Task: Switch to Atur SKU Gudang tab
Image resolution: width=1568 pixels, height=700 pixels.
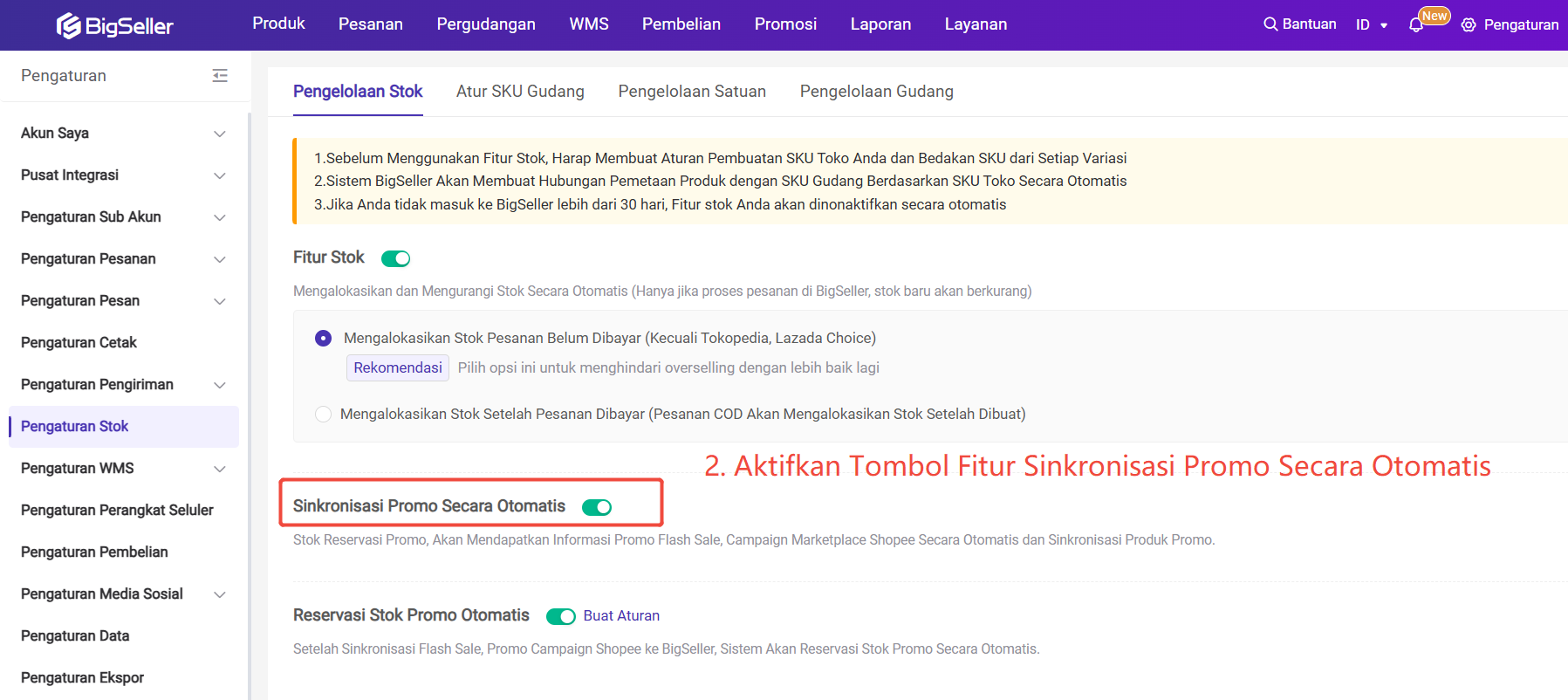Action: (x=520, y=92)
